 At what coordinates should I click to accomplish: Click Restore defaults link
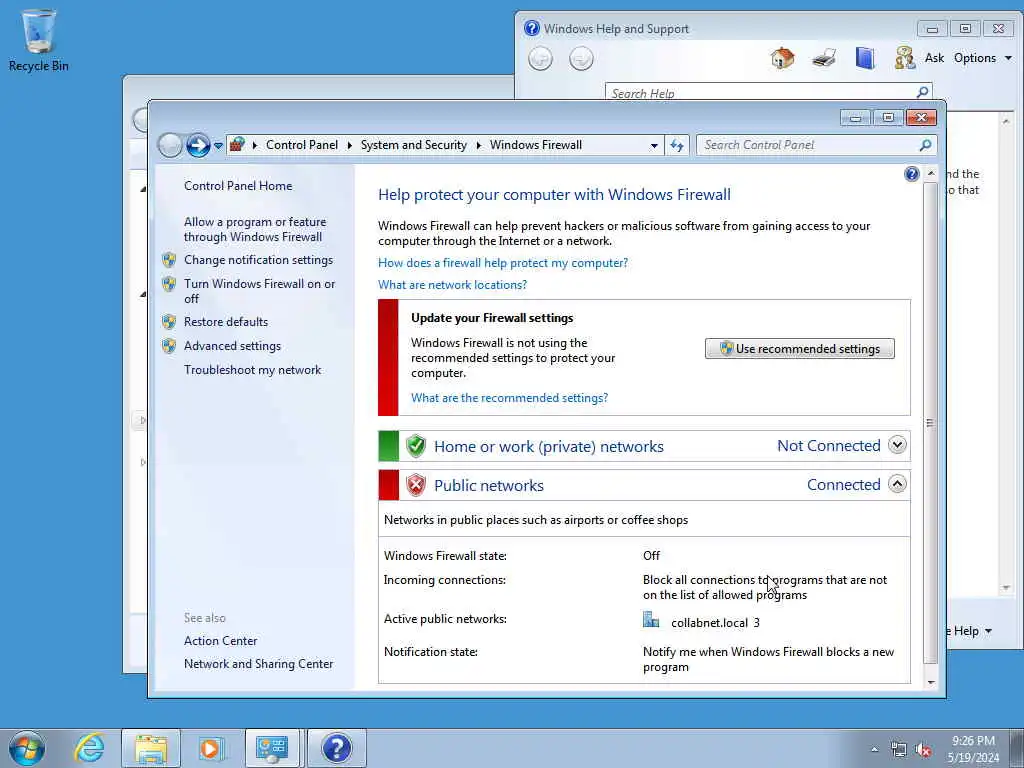(x=225, y=322)
